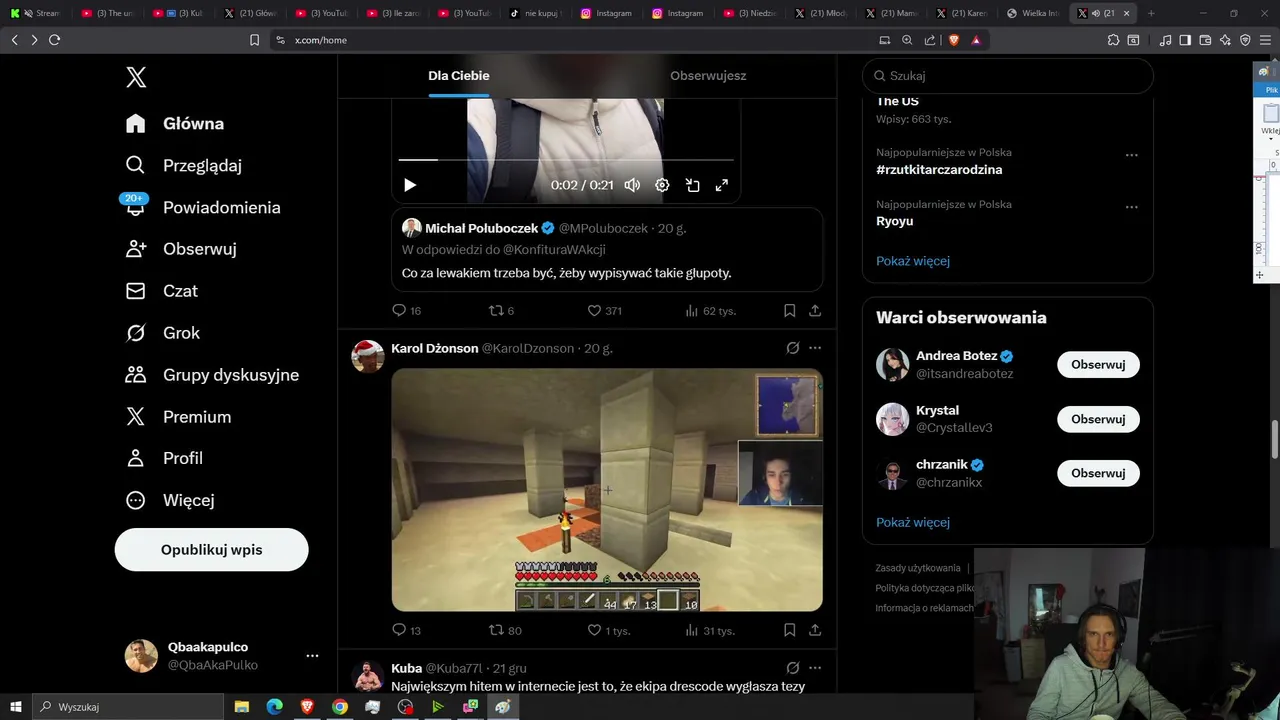The height and width of the screenshot is (720, 1280).
Task: Open Premium subscription page
Action: click(178, 417)
